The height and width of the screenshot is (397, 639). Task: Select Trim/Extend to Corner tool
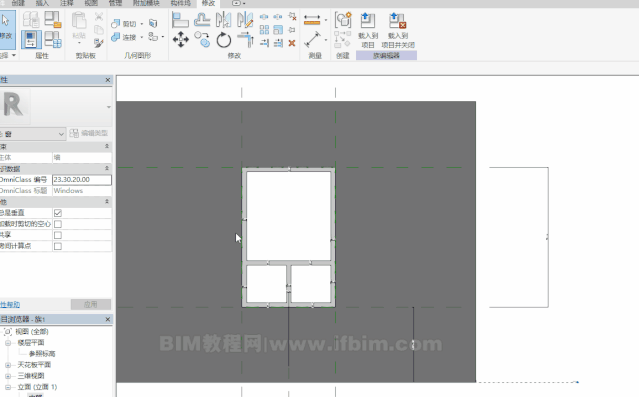245,40
